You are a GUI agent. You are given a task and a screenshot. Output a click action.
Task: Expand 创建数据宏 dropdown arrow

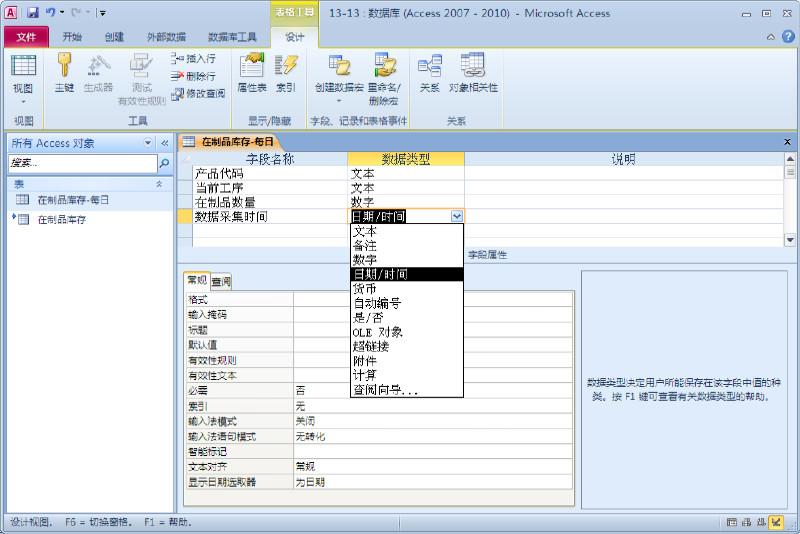point(339,101)
